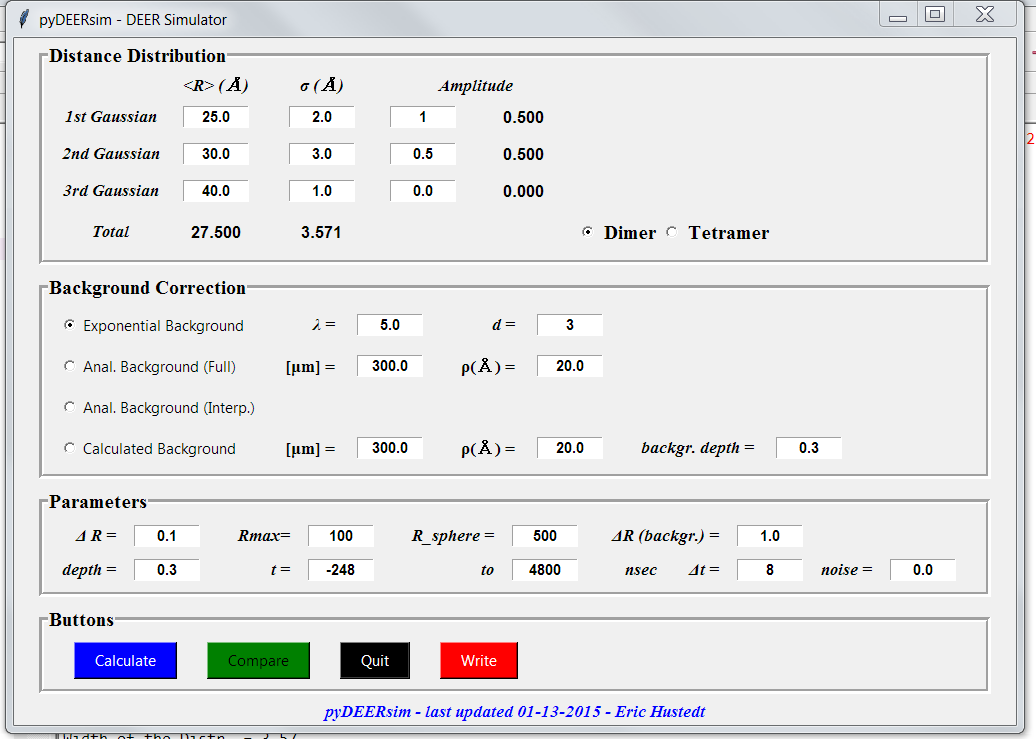1036x739 pixels.
Task: Click the pyDEERsim feather title bar icon
Action: pyautogui.click(x=24, y=19)
